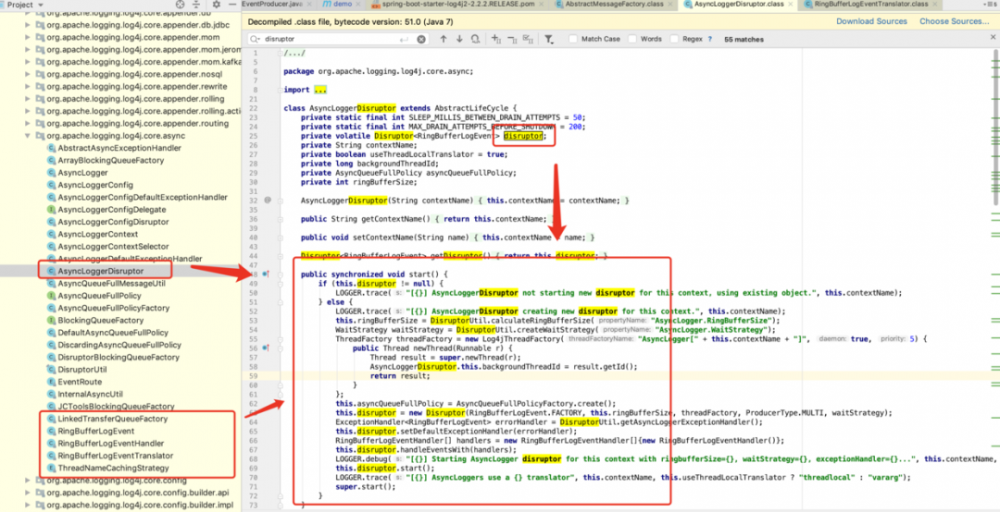Collapse the org.apache.logging.log4j.core.async package

click(26, 134)
